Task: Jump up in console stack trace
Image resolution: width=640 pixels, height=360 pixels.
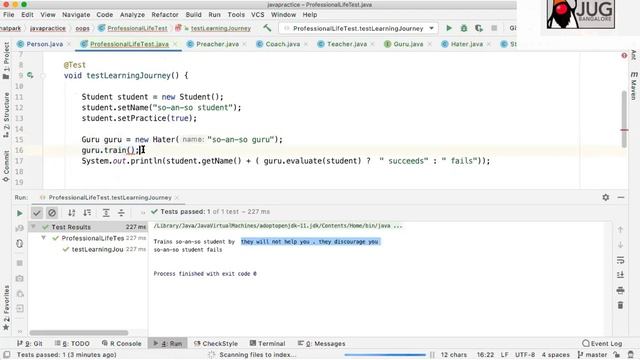Action: [620, 230]
